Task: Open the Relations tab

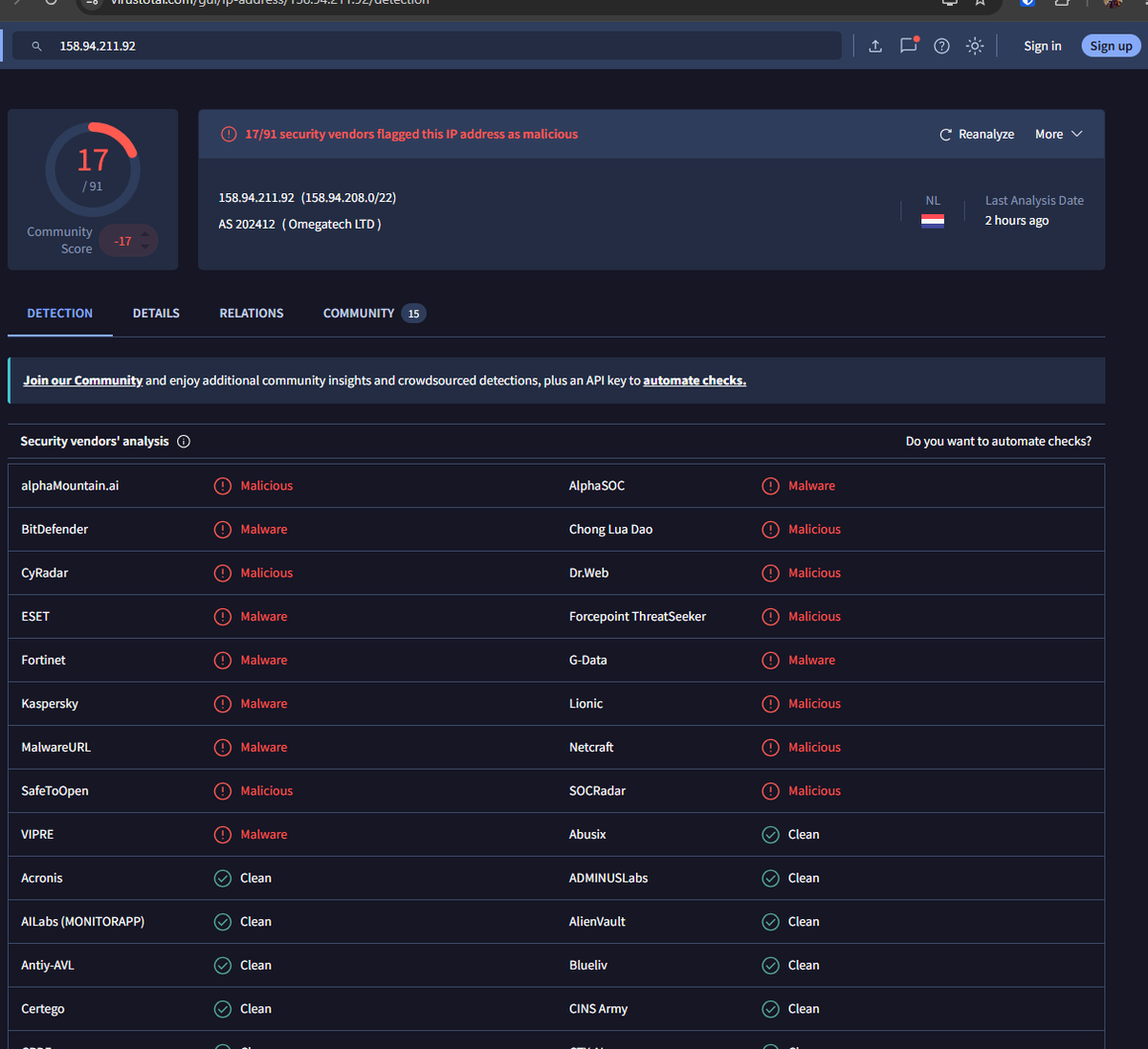Action: click(x=252, y=313)
